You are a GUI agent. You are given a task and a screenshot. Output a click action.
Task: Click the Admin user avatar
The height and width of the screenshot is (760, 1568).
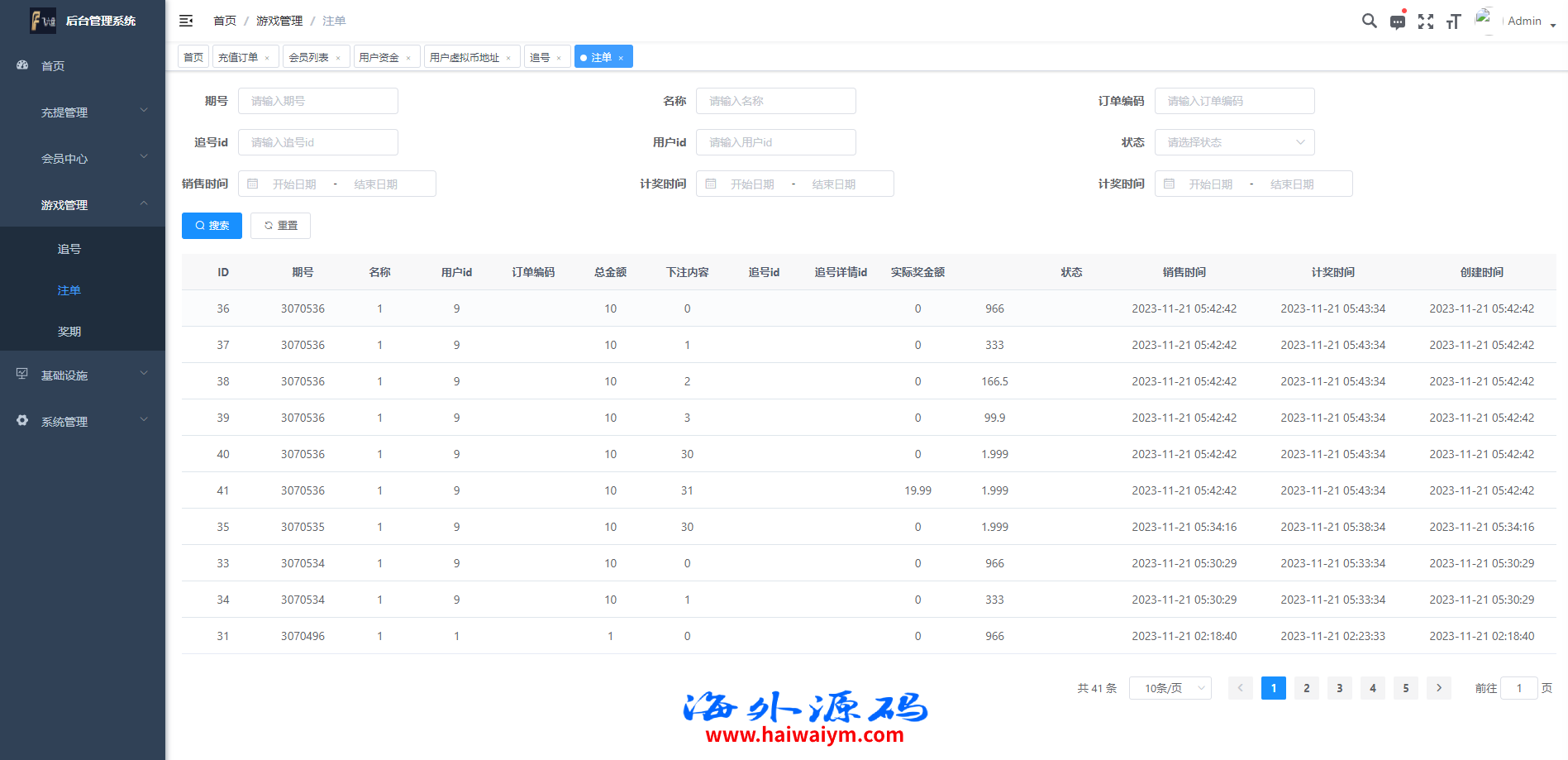1485,20
